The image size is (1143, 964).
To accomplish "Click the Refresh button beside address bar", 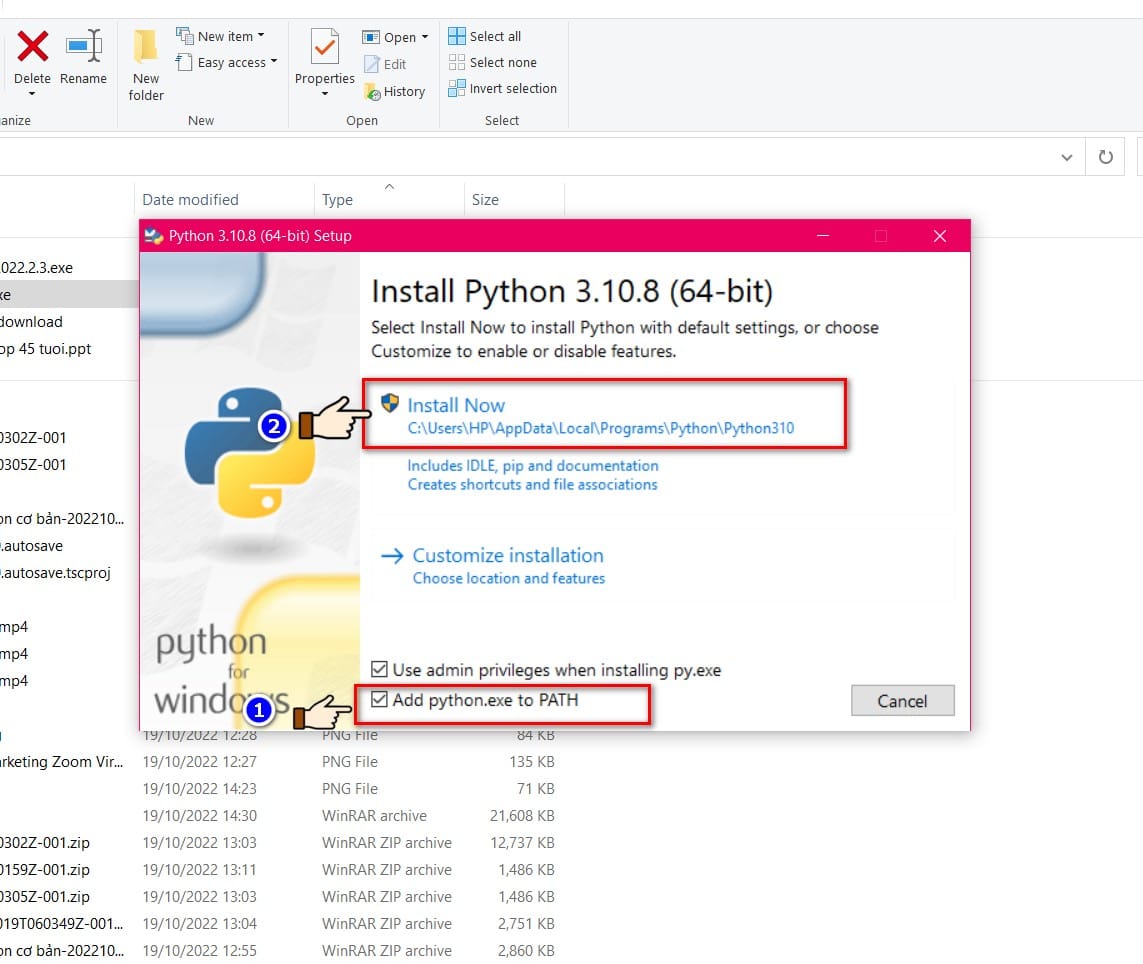I will click(x=1106, y=157).
